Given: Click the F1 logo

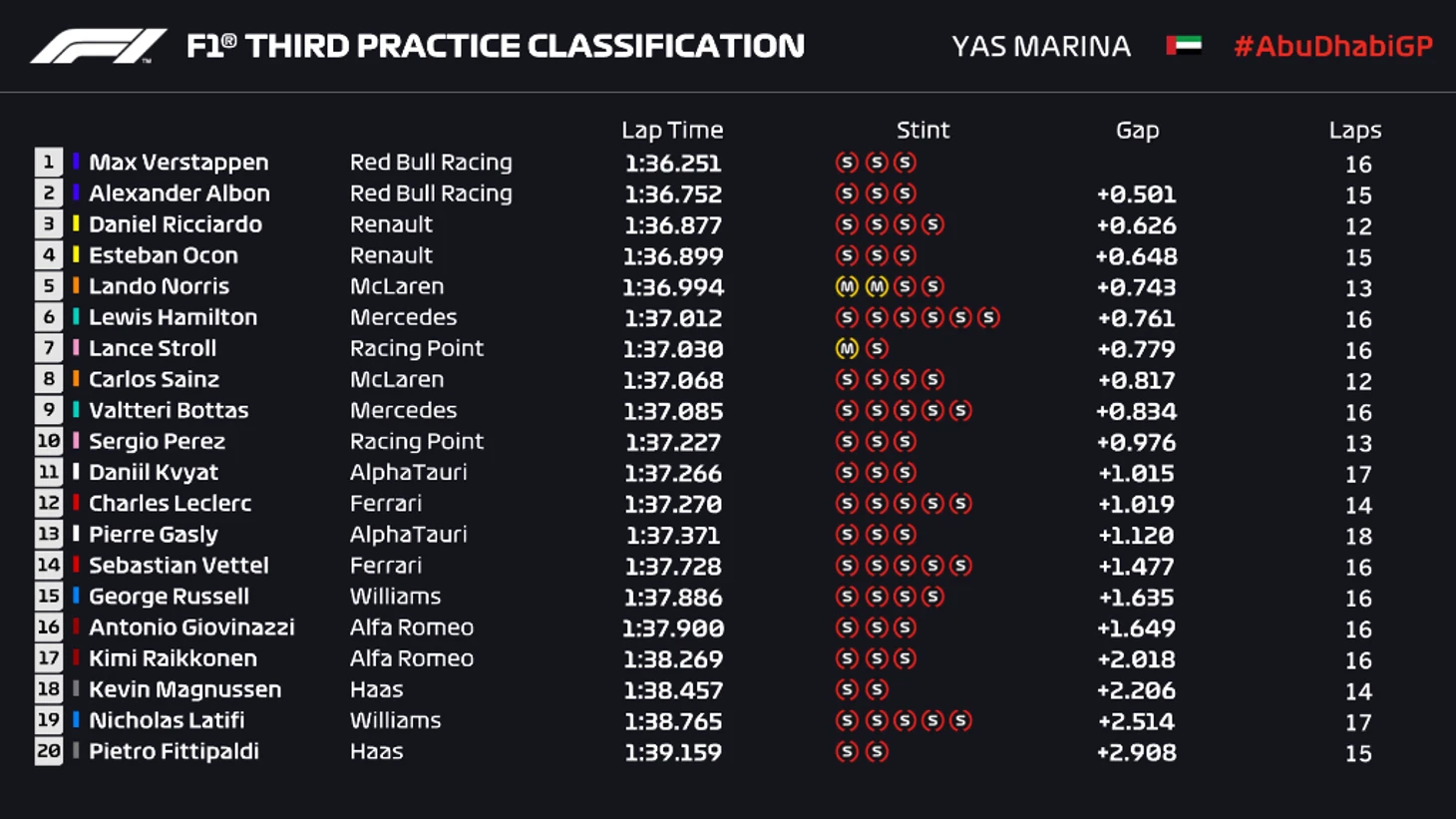Looking at the screenshot, I should [x=98, y=46].
